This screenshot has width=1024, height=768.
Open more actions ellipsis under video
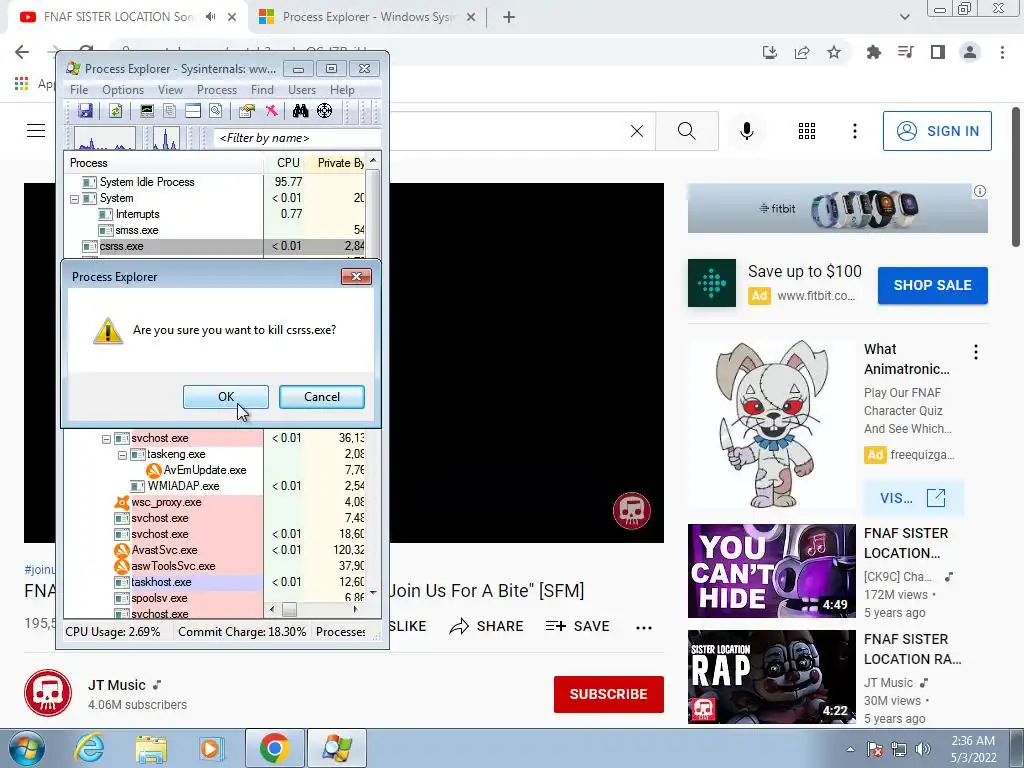click(644, 628)
